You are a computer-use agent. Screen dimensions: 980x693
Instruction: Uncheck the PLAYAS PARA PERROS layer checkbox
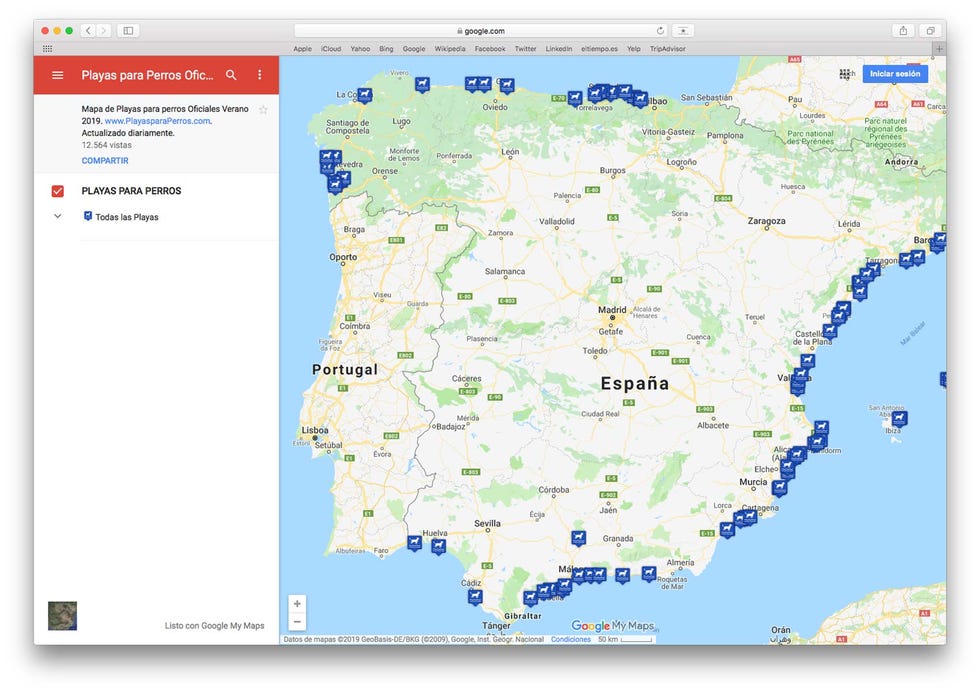[58, 191]
